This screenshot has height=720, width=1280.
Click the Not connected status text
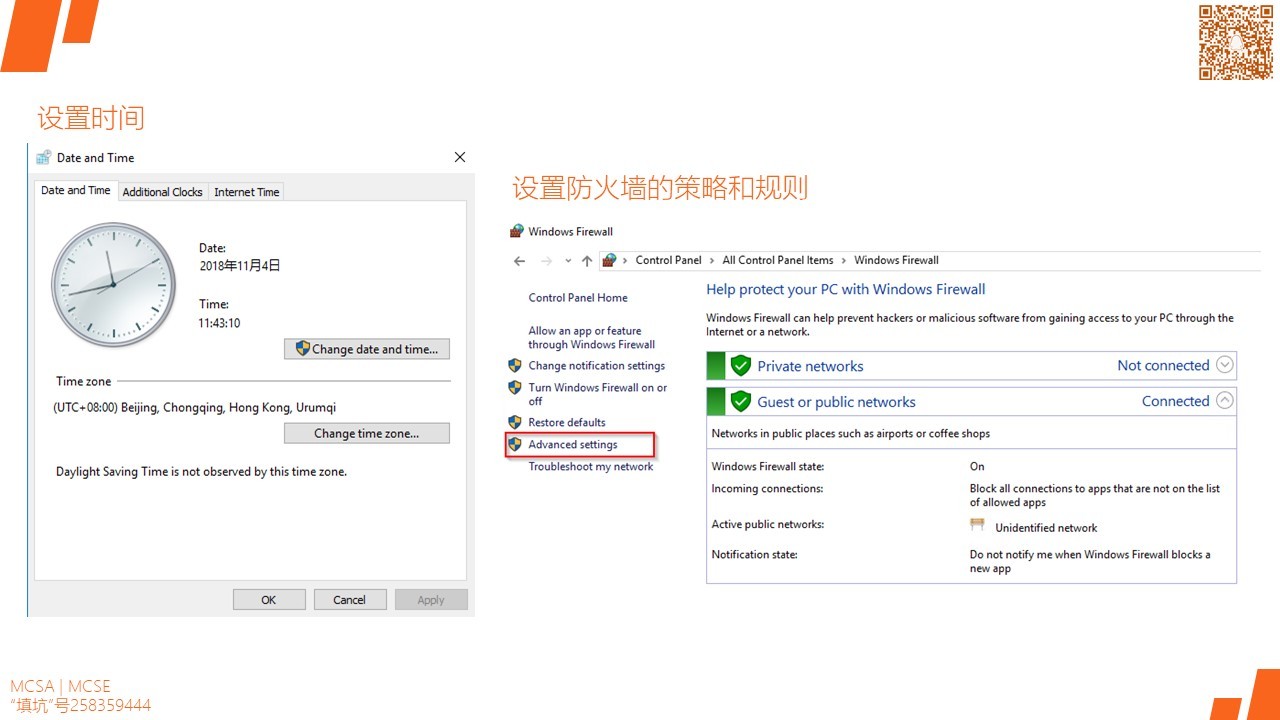pos(1163,366)
